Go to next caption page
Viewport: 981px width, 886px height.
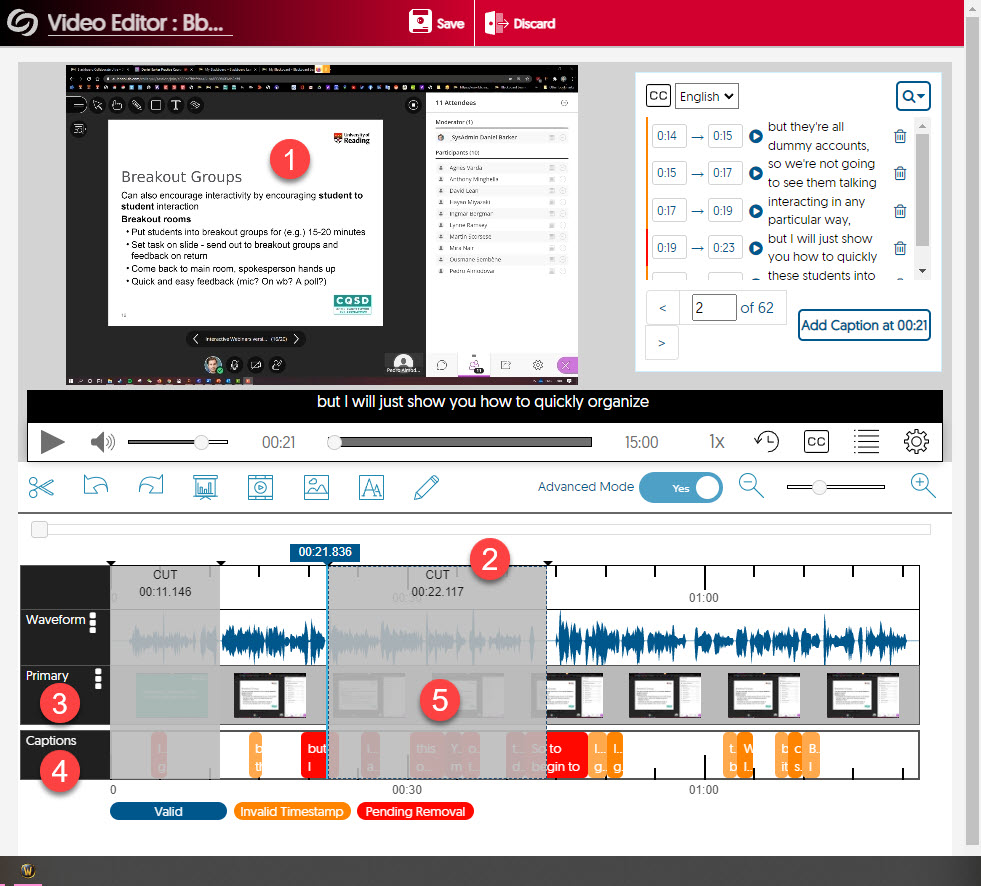coord(662,343)
